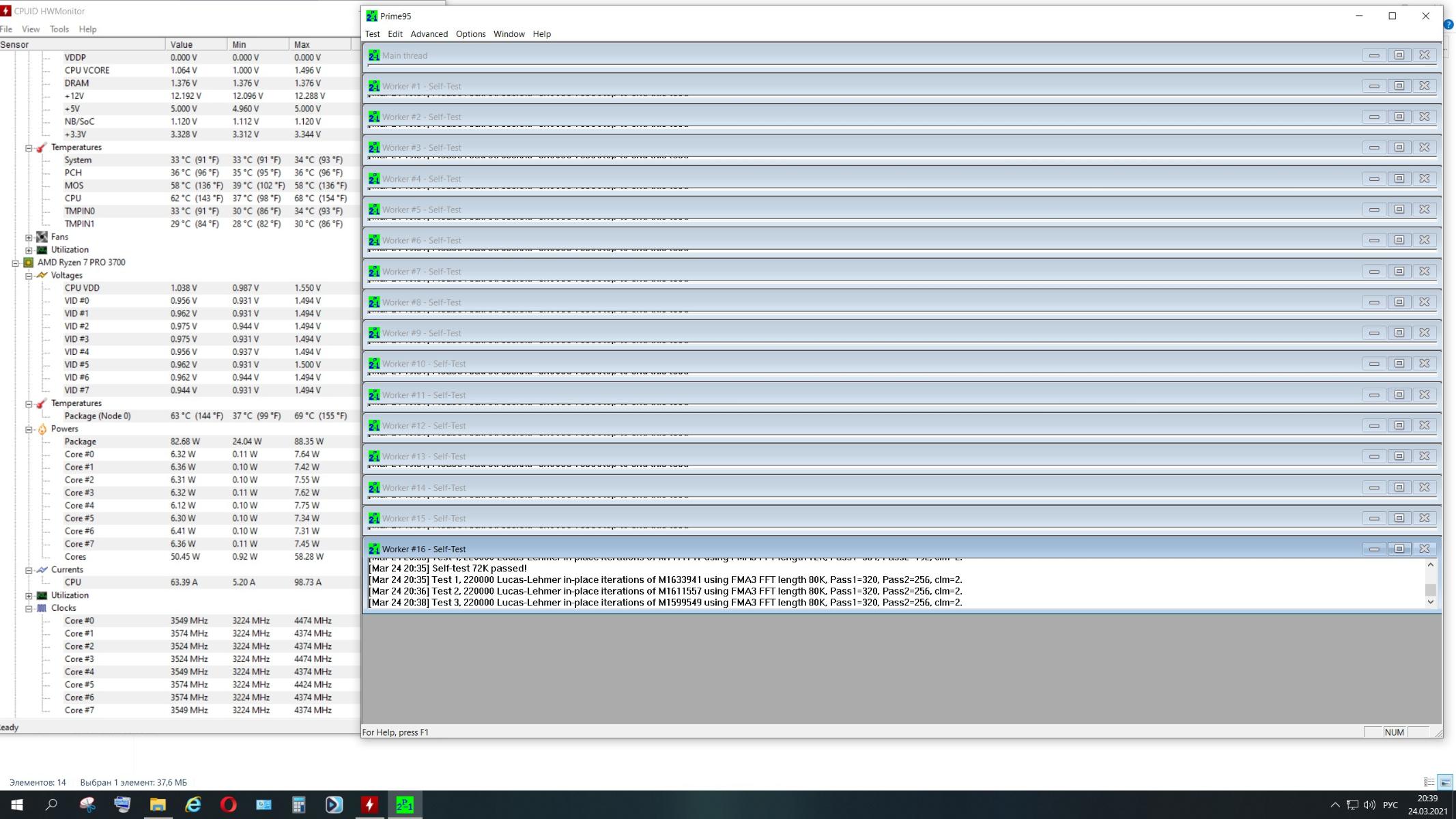1456x819 pixels.
Task: Open Prime95 Options menu
Action: pyautogui.click(x=470, y=33)
